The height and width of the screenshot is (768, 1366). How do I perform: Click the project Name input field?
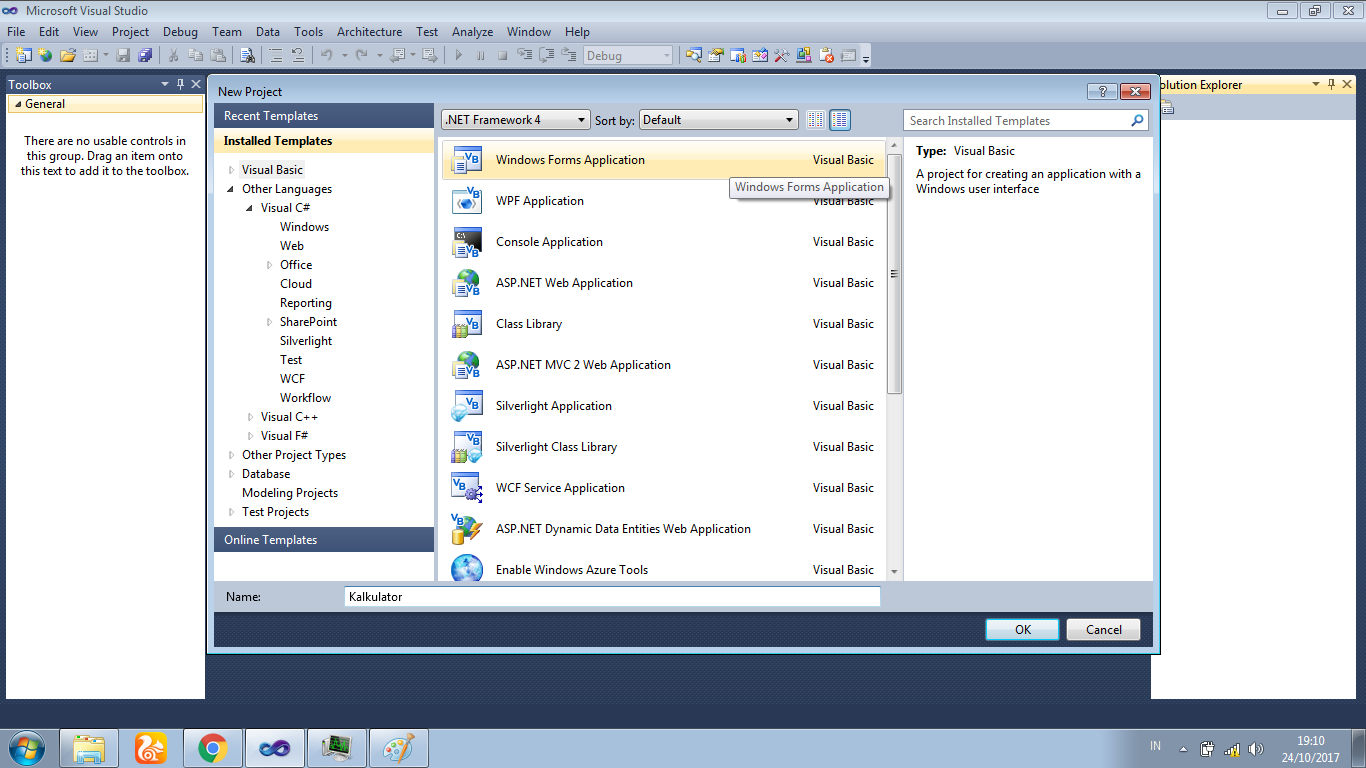coord(612,596)
